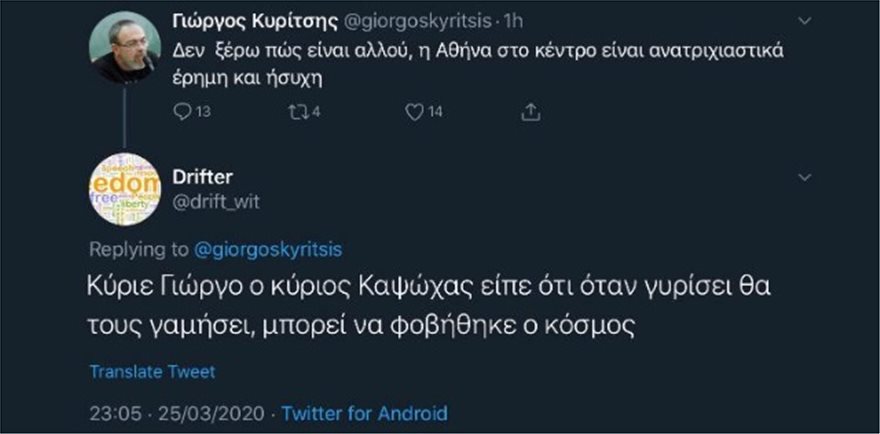This screenshot has height=434, width=880.
Task: Click the reply speech bubble icon
Action: (182, 113)
